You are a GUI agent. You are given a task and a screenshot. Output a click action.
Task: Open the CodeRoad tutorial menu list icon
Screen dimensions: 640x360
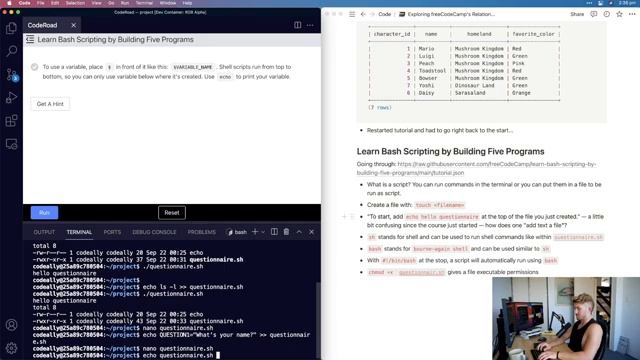(30, 40)
